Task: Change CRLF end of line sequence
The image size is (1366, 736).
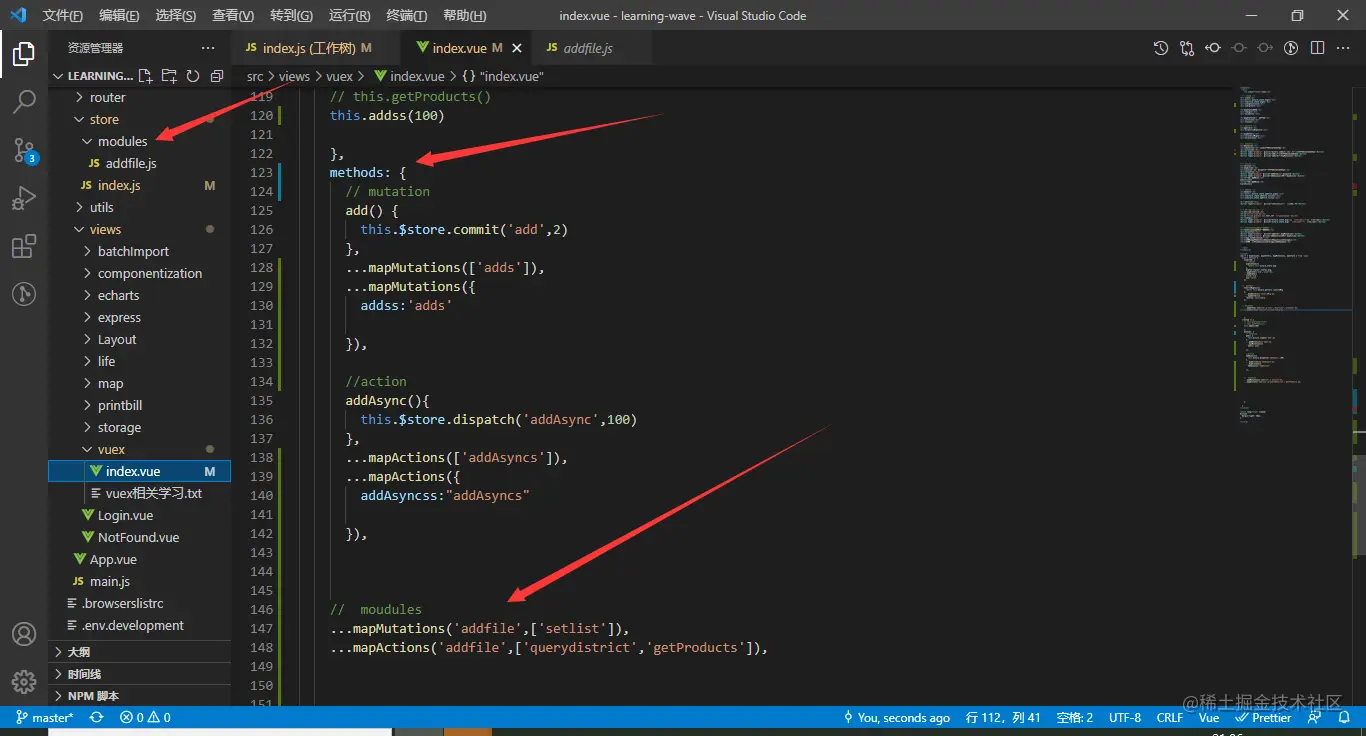Action: coord(1170,717)
